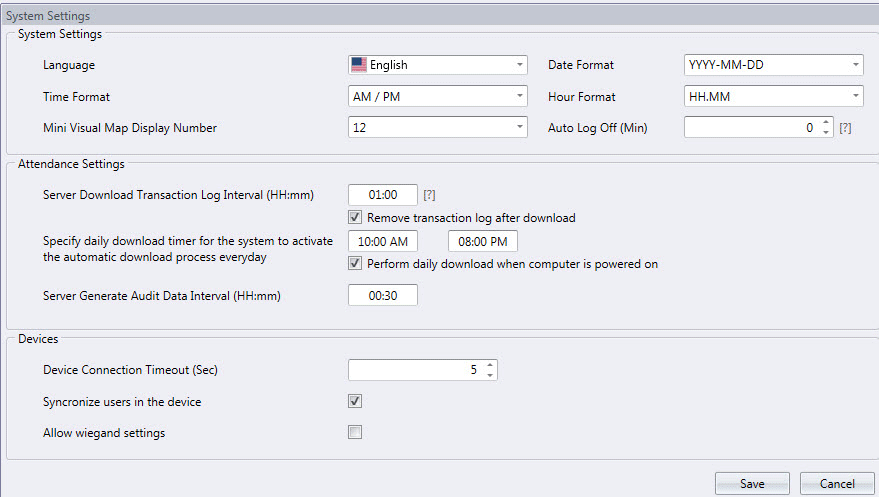Click the Audit Data Interval 00:30 field

[383, 295]
